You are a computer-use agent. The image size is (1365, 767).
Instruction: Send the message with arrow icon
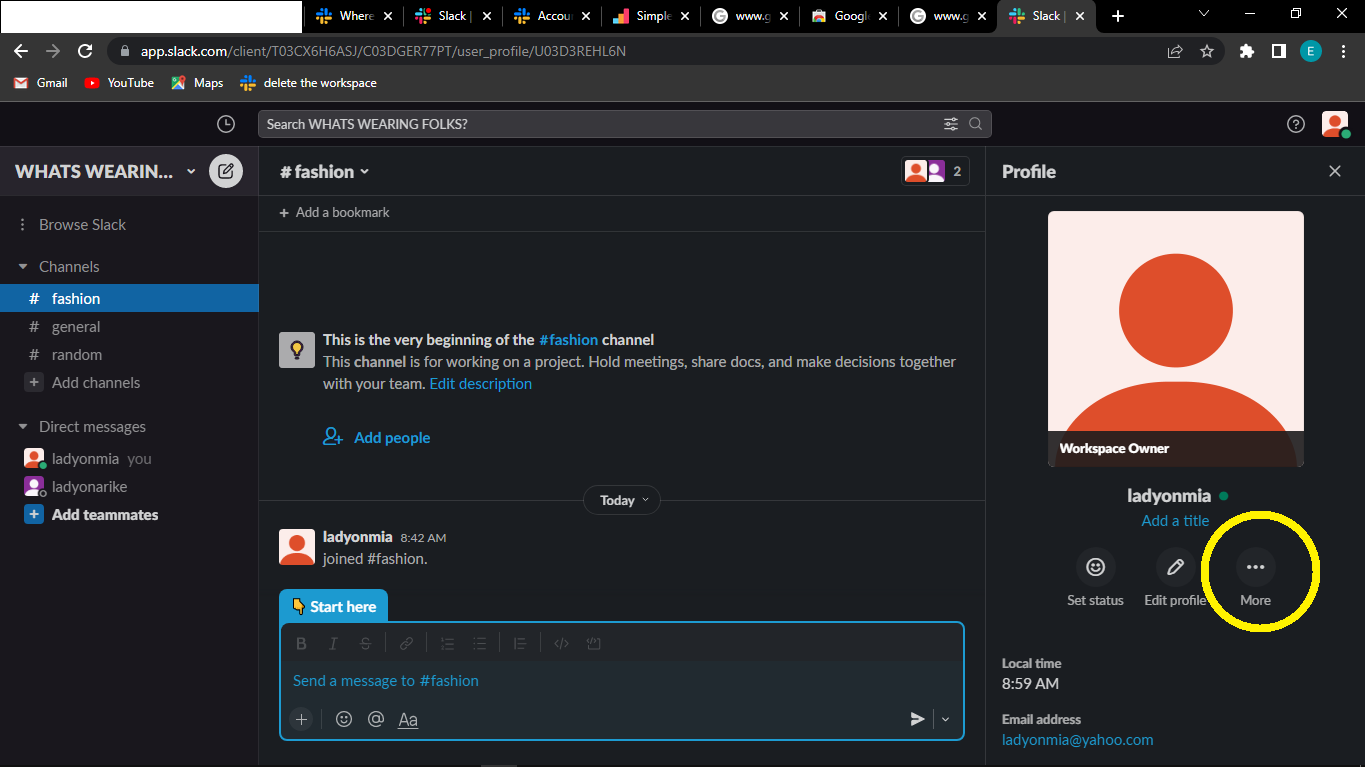pyautogui.click(x=917, y=719)
